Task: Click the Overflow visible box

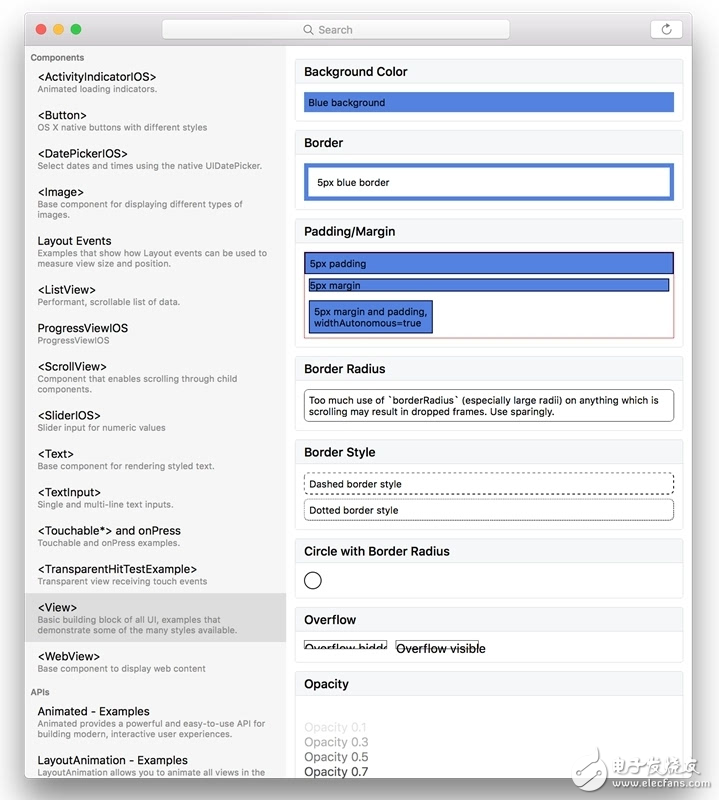Action: point(437,648)
